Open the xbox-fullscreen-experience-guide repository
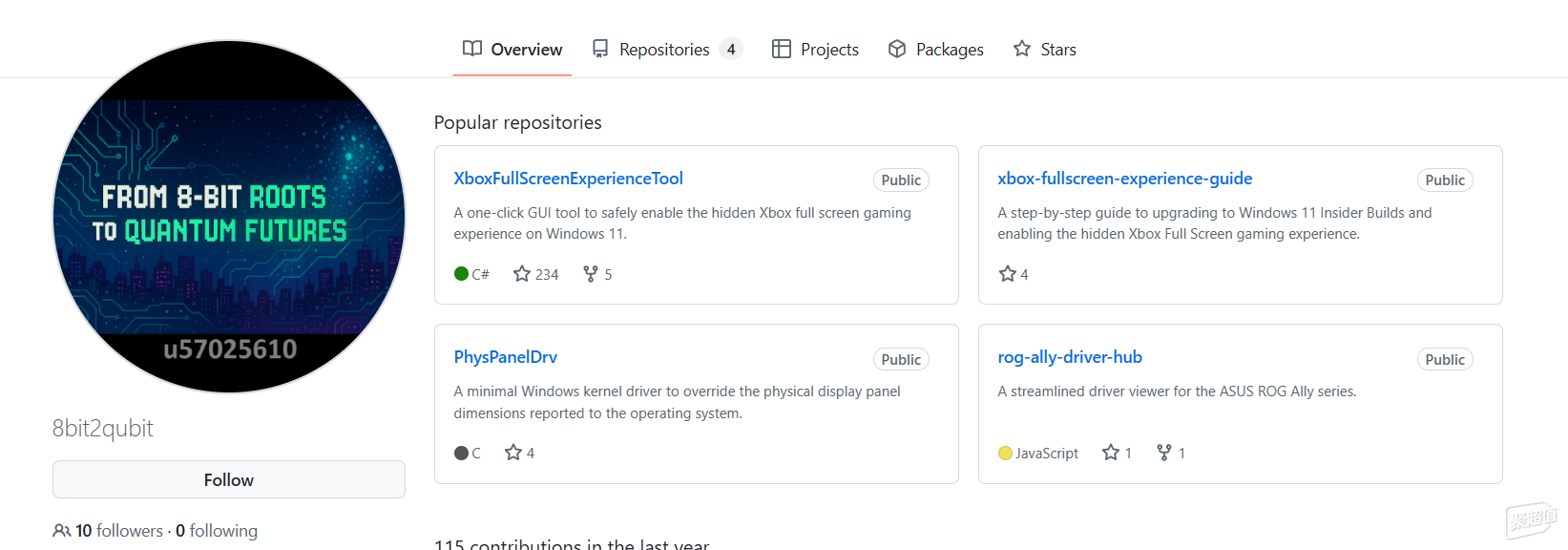This screenshot has height=550, width=1568. point(1124,179)
